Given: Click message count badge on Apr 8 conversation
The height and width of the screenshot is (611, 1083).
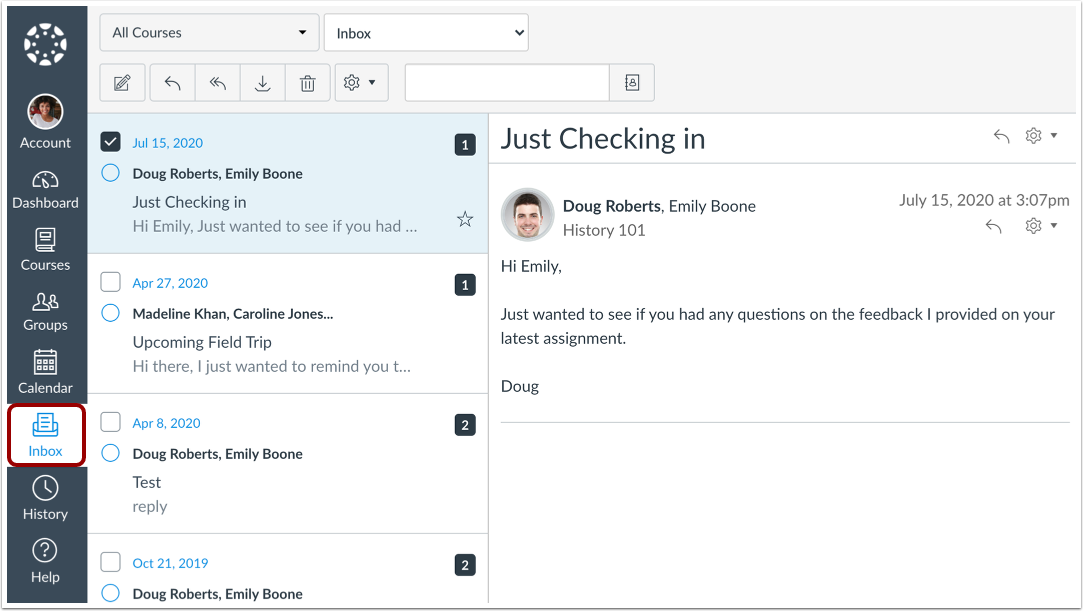Looking at the screenshot, I should point(465,425).
